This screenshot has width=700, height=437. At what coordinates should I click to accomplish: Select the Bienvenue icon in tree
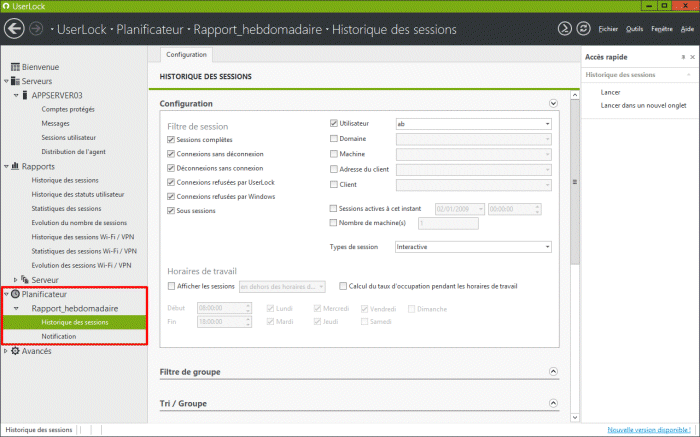15,67
